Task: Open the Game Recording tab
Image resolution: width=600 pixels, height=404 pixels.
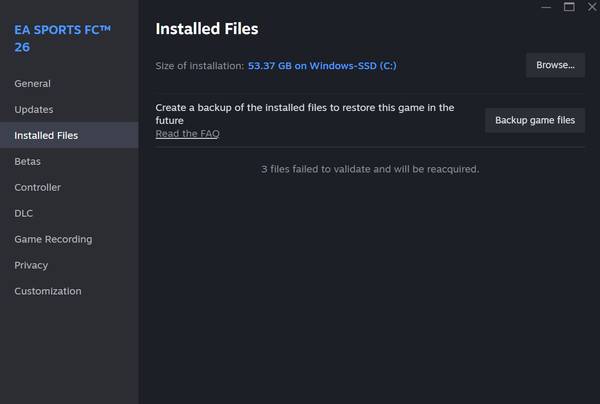Action: coord(53,240)
